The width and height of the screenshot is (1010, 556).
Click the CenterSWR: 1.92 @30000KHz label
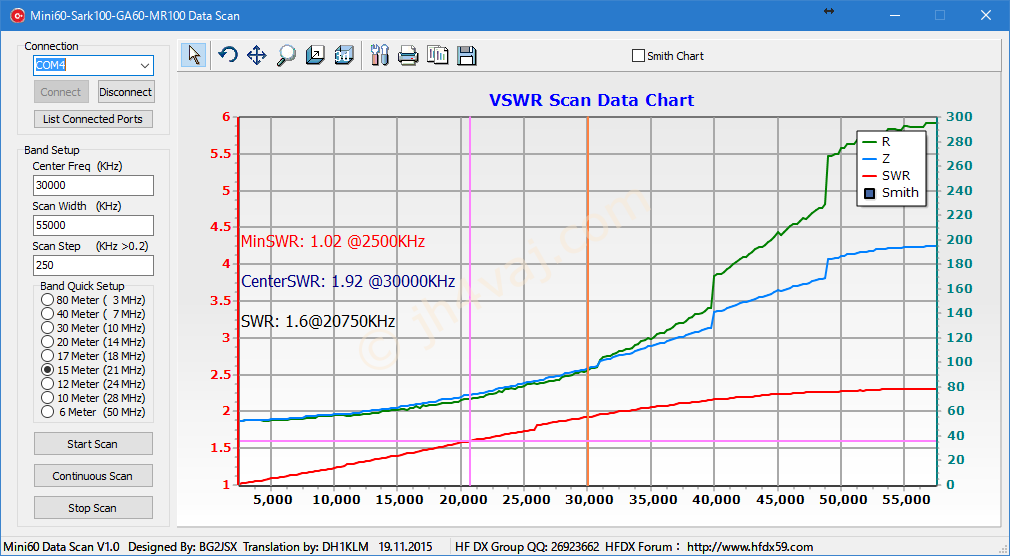pos(348,282)
